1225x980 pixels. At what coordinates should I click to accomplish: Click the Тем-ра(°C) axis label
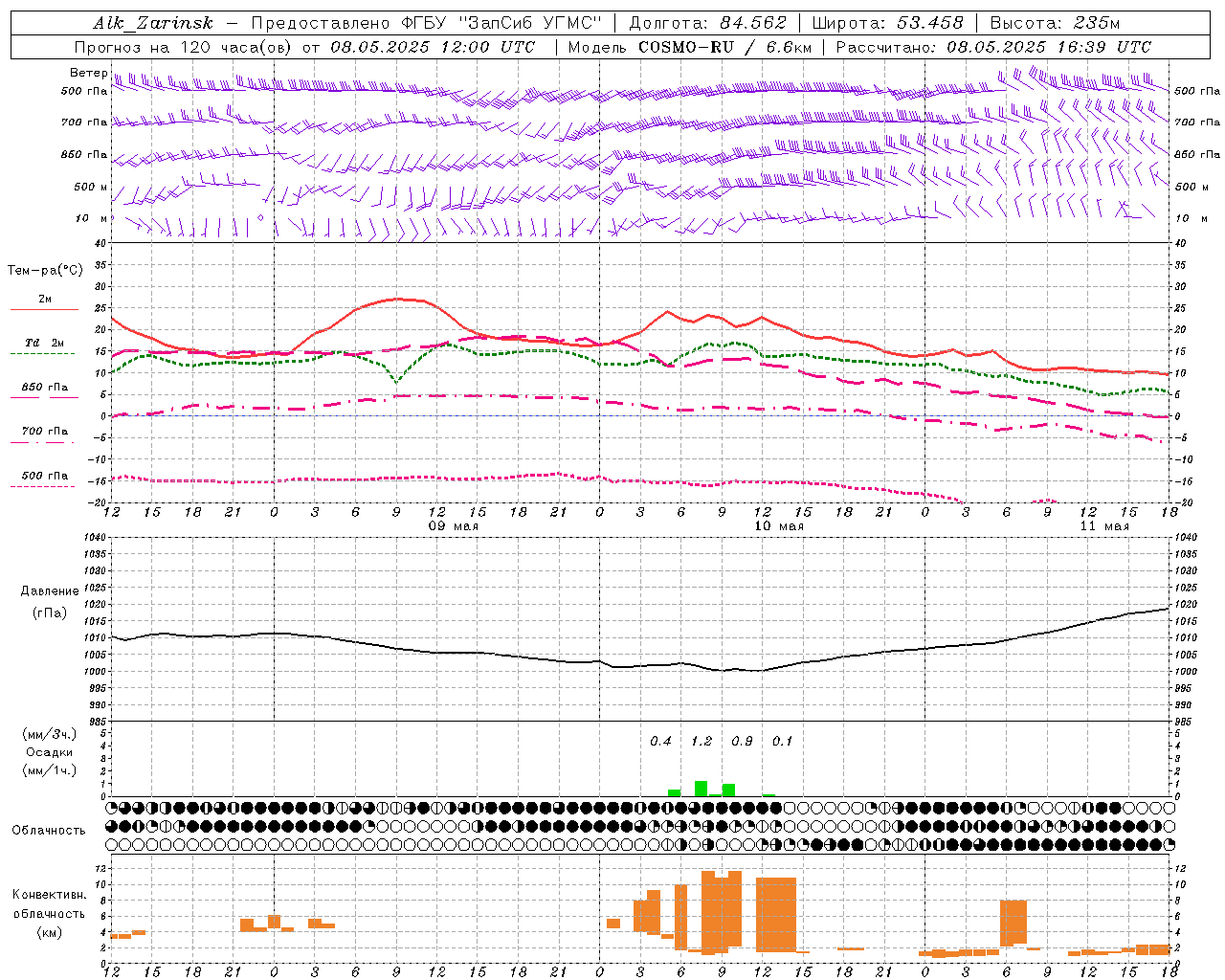click(x=45, y=271)
